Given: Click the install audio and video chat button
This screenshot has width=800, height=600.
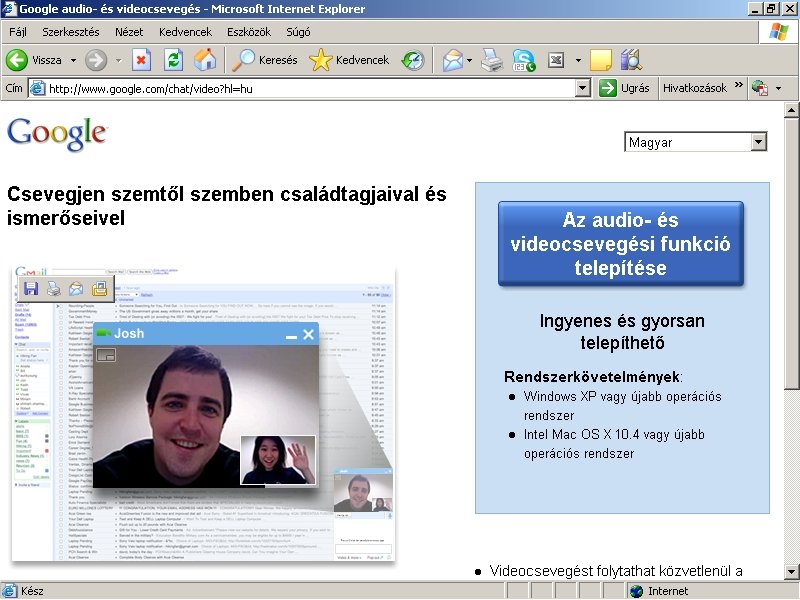Looking at the screenshot, I should (x=620, y=244).
